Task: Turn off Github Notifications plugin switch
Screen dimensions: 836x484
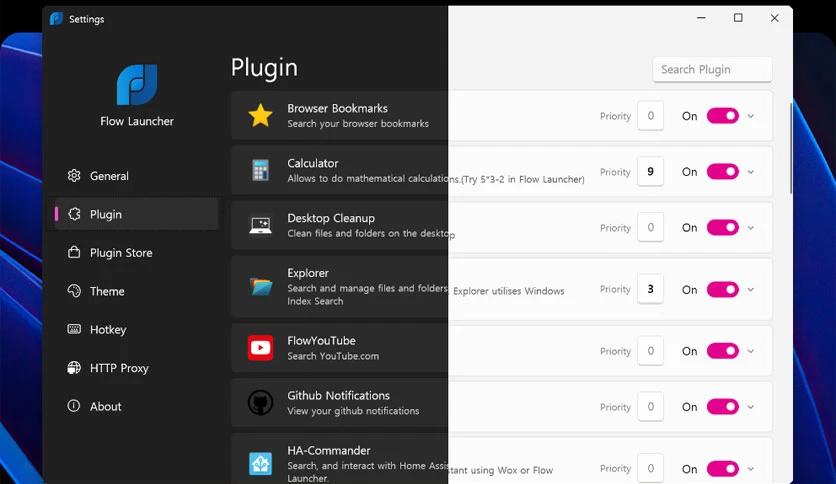Action: coord(722,407)
